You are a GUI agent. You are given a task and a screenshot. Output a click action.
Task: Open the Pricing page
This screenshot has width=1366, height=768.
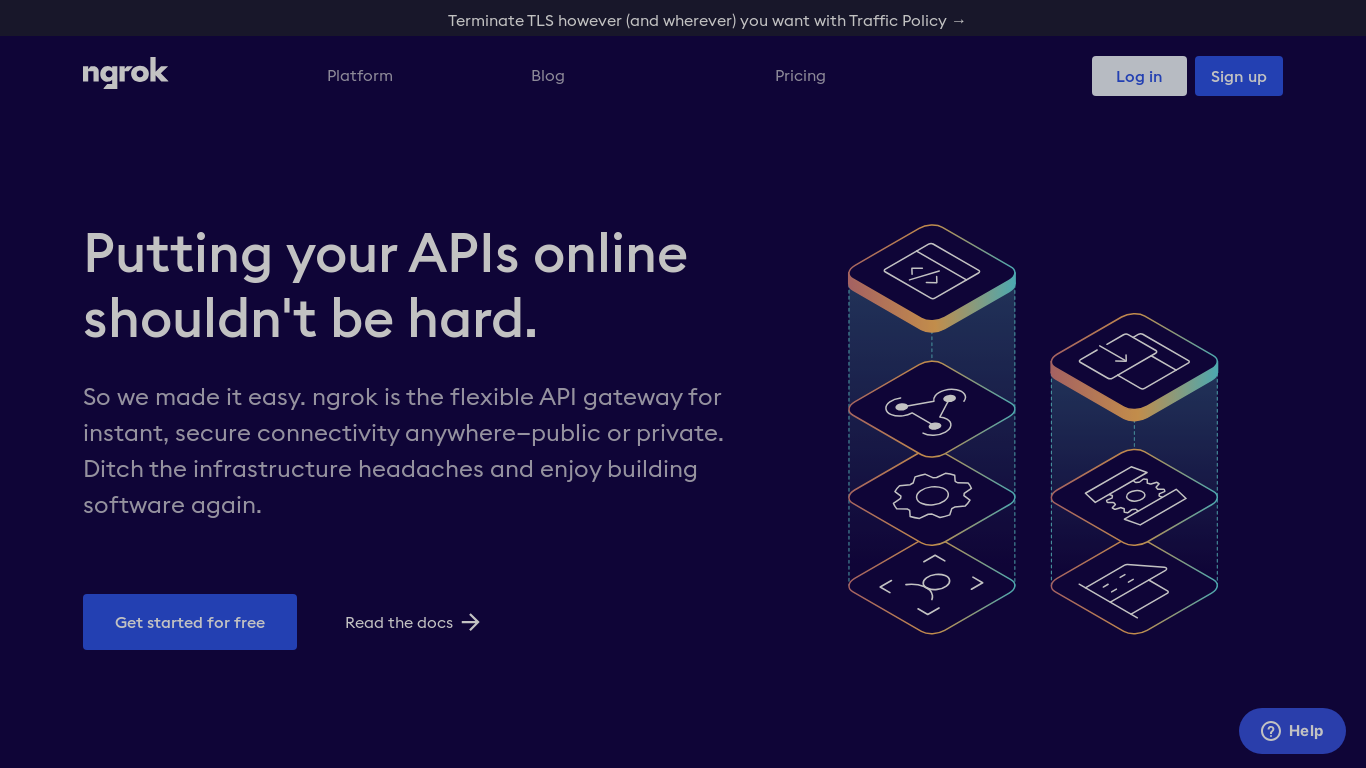point(800,76)
